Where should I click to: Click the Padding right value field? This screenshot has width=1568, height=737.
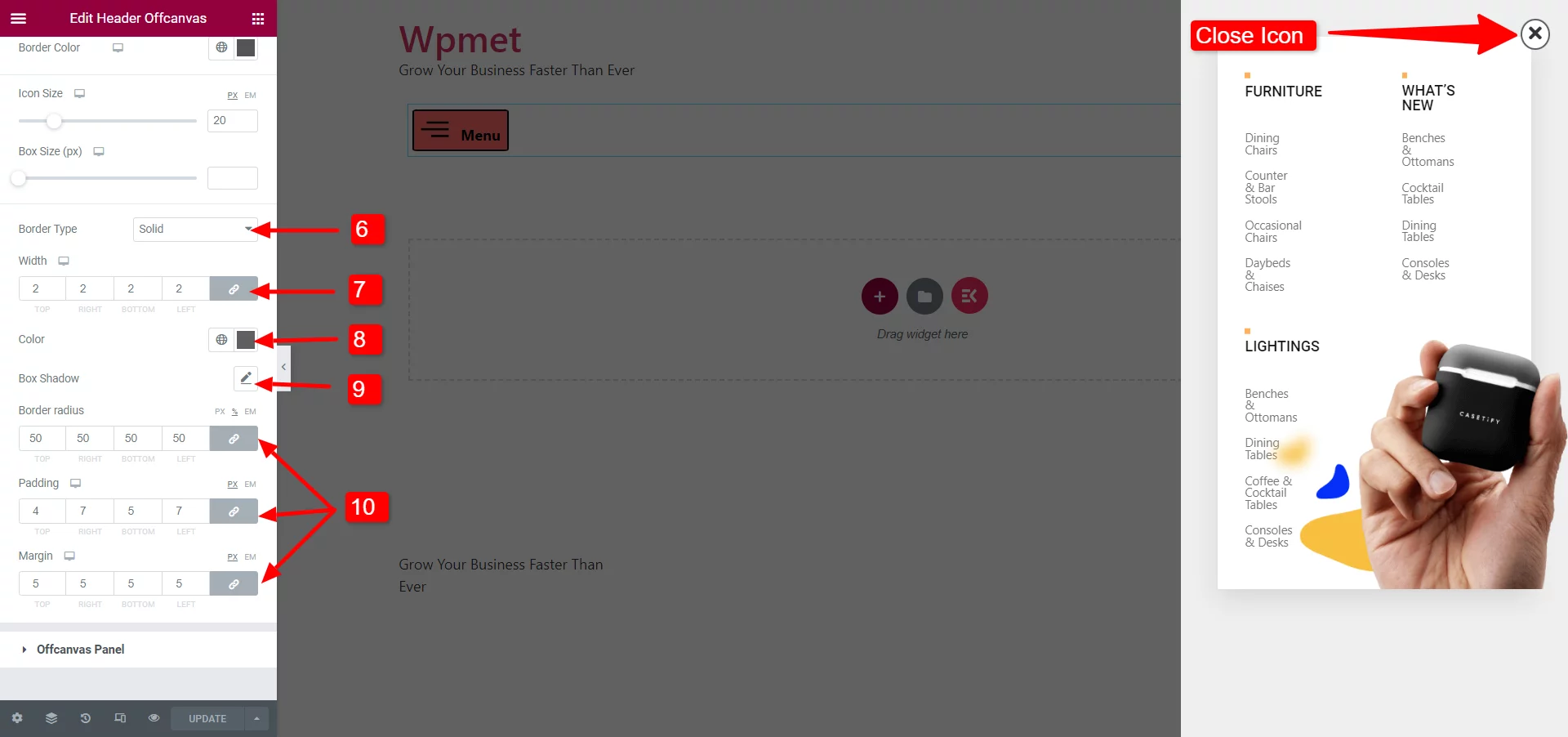[x=90, y=511]
